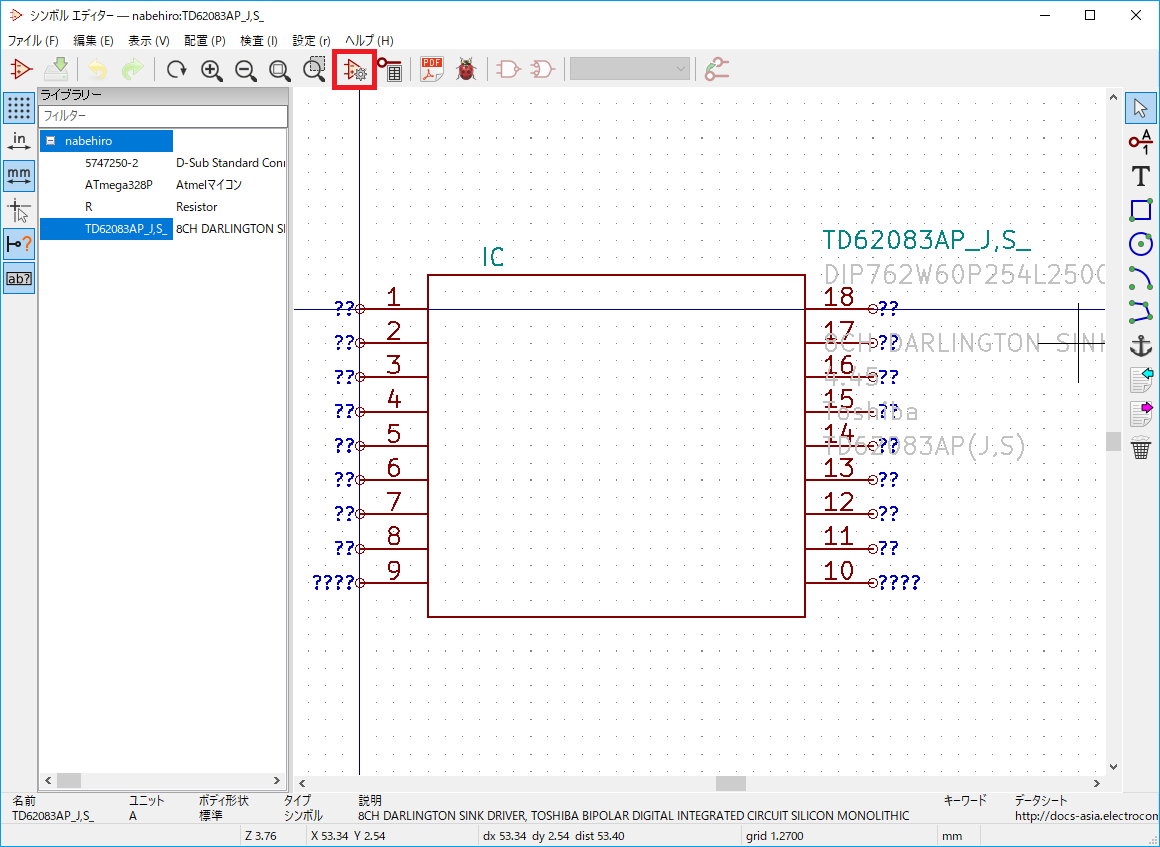Select the trash delete tool
This screenshot has height=847, width=1160.
click(1142, 448)
